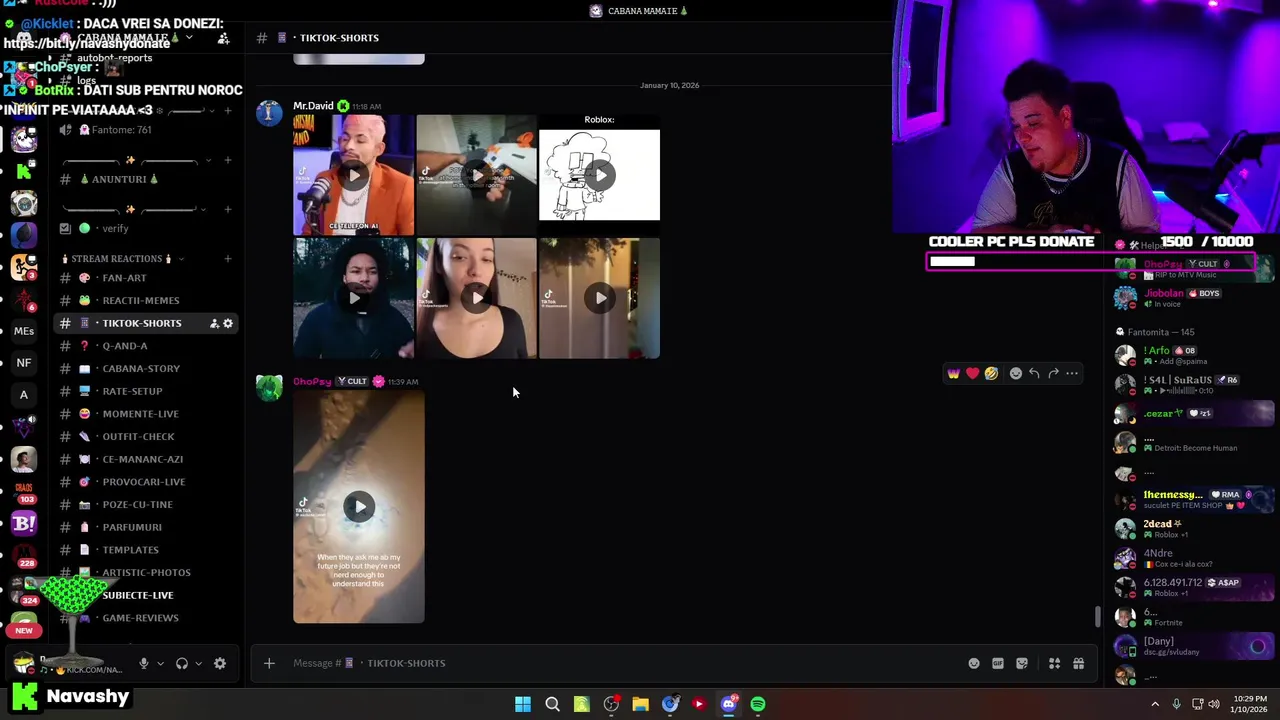The image size is (1280, 720).
Task: Toggle headphones deafen in user panel
Action: click(x=182, y=663)
